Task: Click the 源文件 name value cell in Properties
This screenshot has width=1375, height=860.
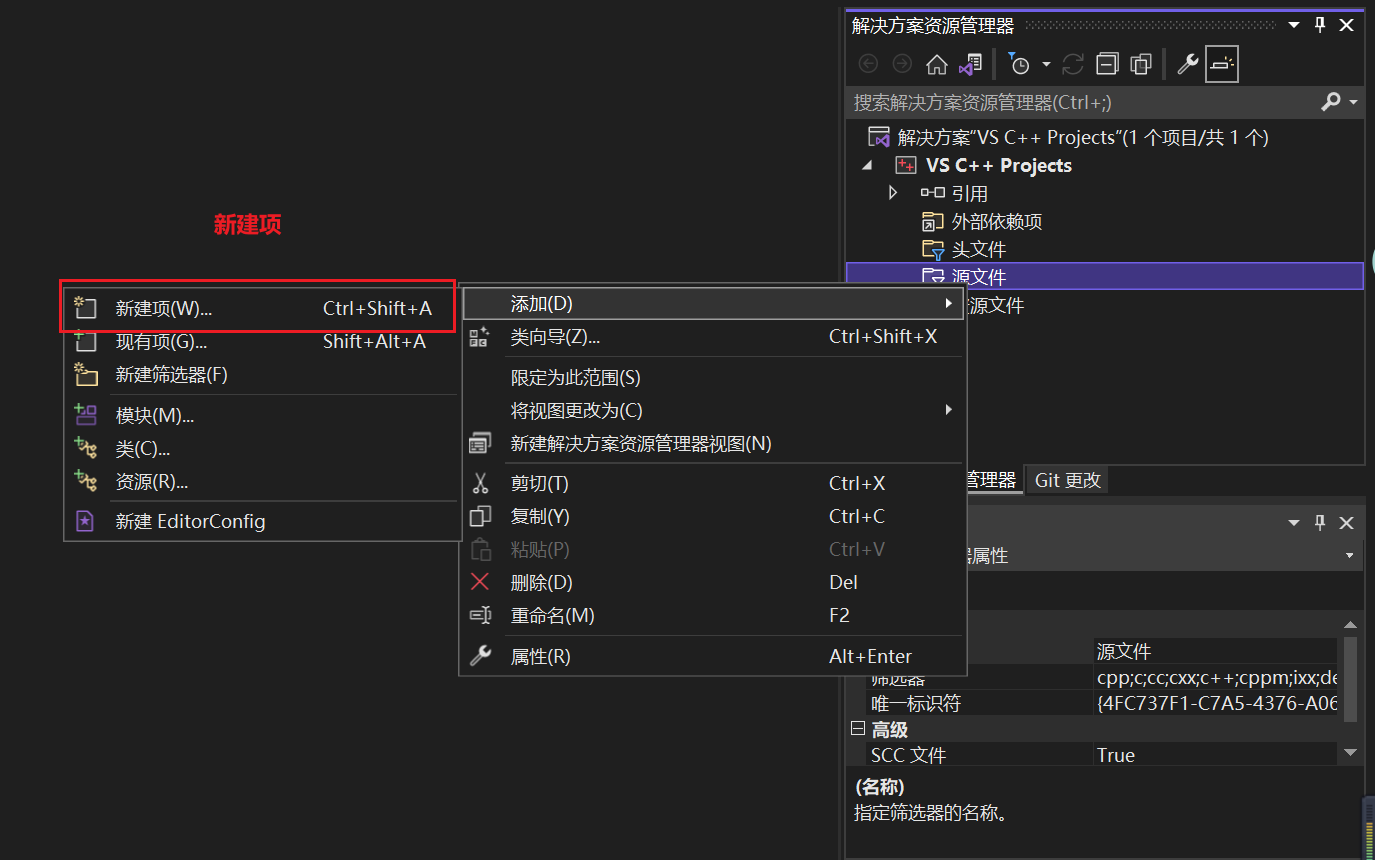Action: (x=1216, y=652)
